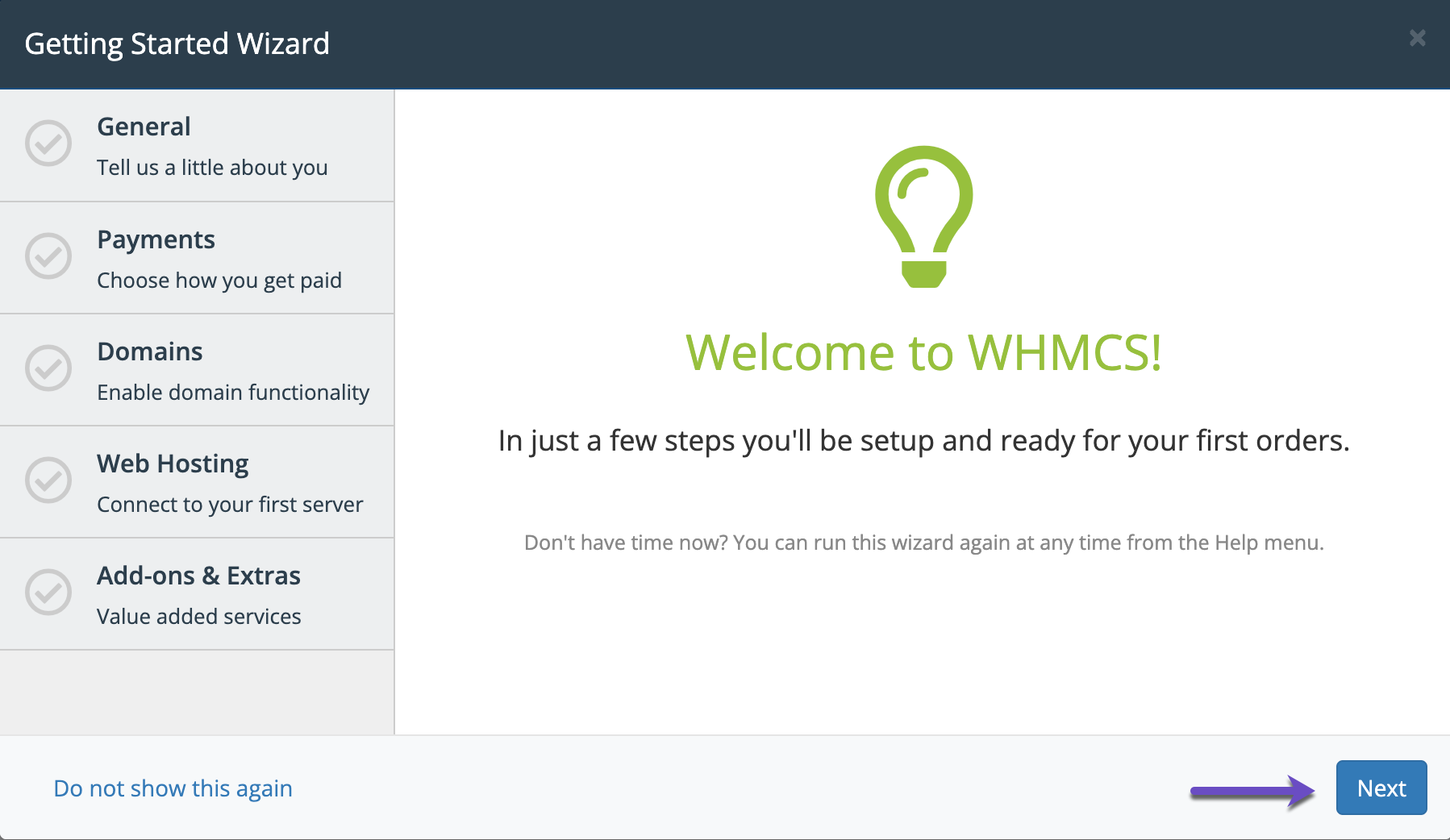
Task: Click the Web Hosting step checkmark icon
Action: tap(48, 480)
